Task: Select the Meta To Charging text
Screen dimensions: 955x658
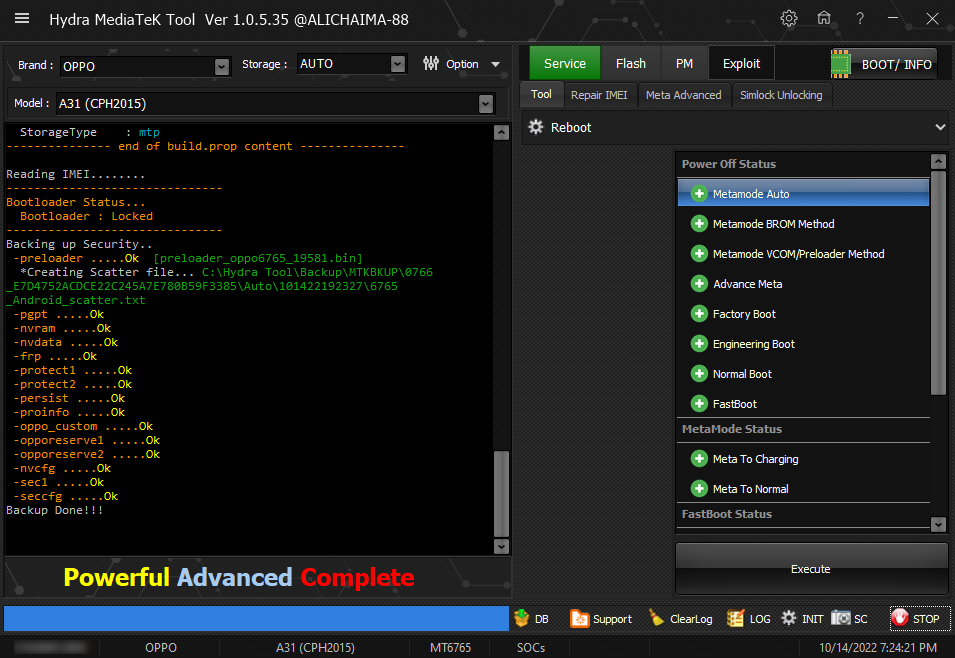Action: pos(755,459)
